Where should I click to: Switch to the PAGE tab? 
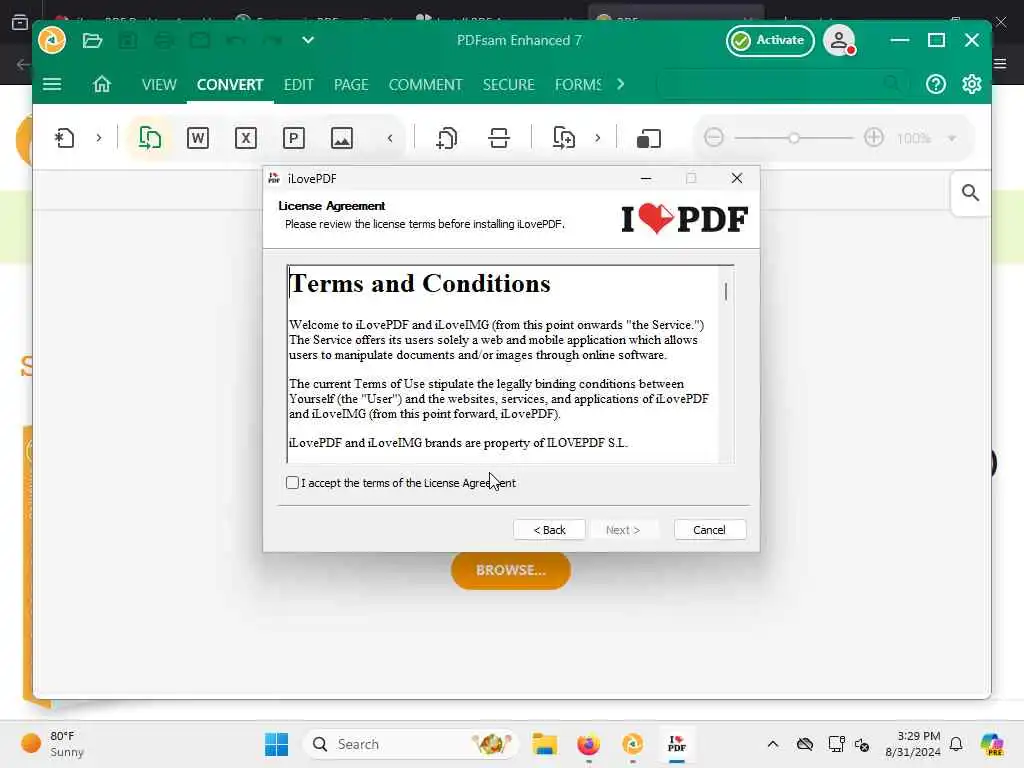coord(351,85)
